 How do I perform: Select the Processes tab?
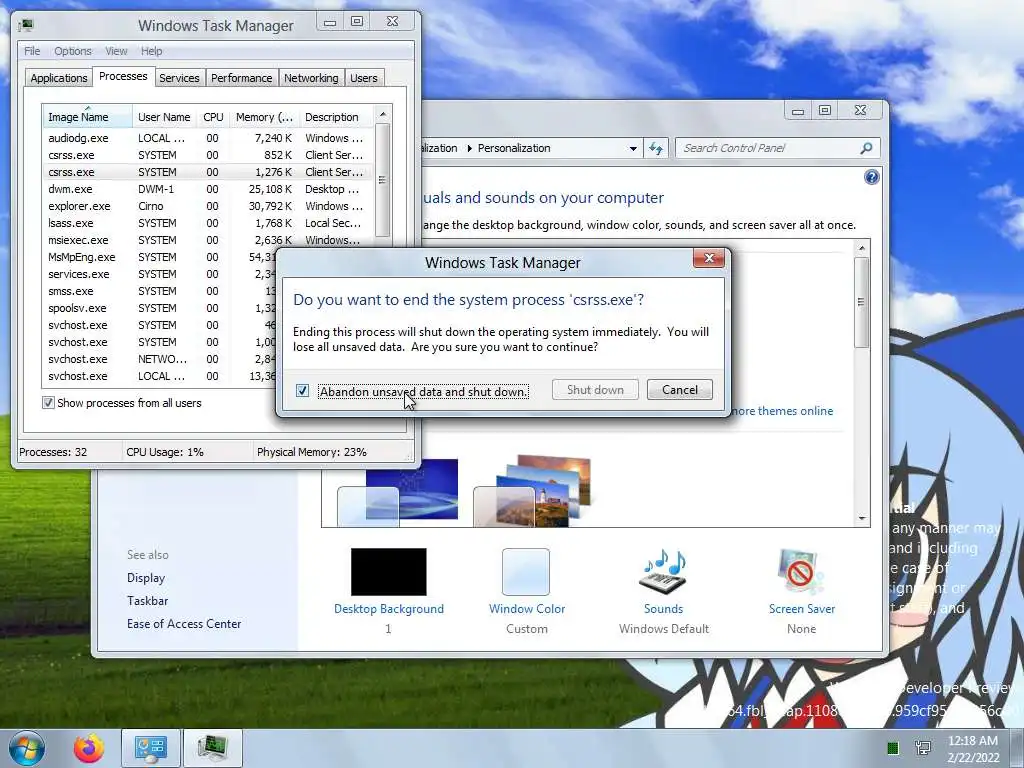point(123,76)
